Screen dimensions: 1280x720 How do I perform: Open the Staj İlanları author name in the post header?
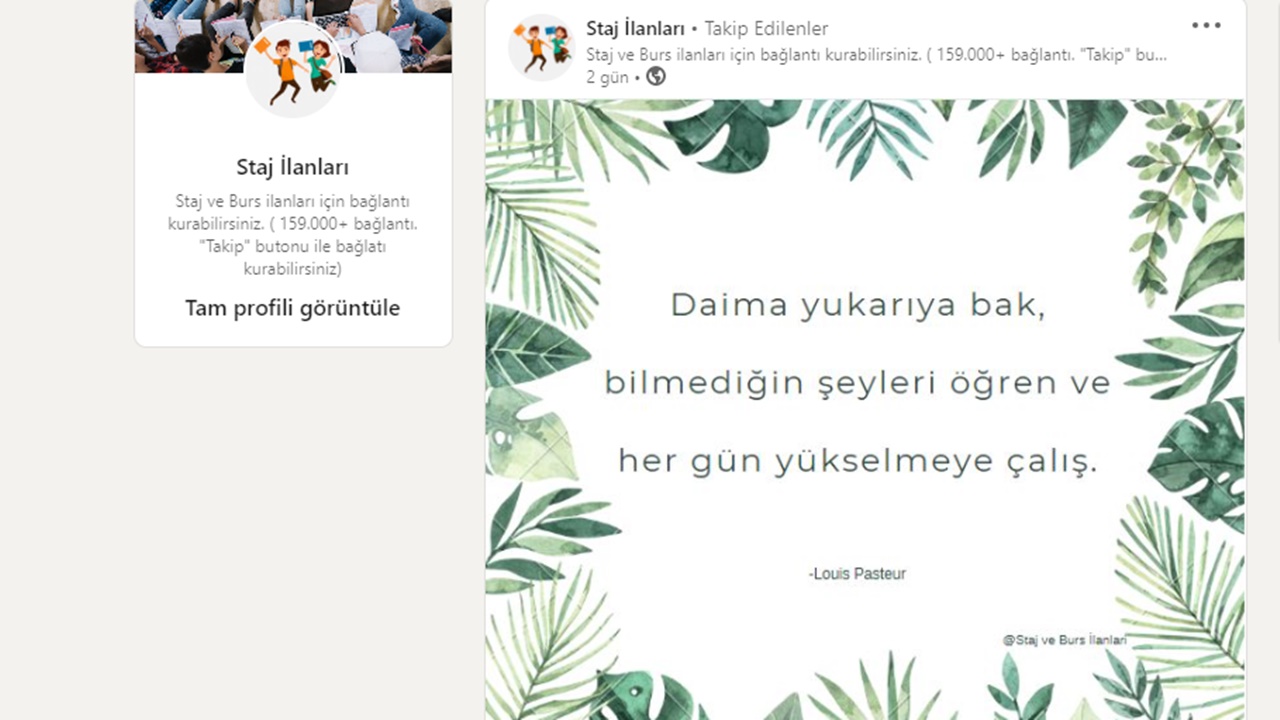point(636,28)
